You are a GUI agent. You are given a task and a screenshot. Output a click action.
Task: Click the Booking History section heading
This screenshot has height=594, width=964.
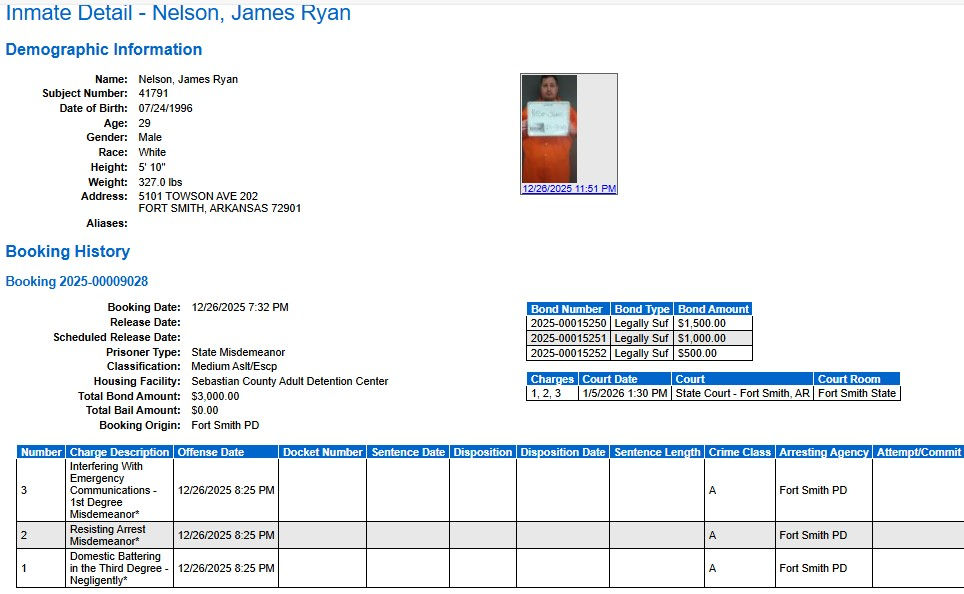click(x=68, y=251)
